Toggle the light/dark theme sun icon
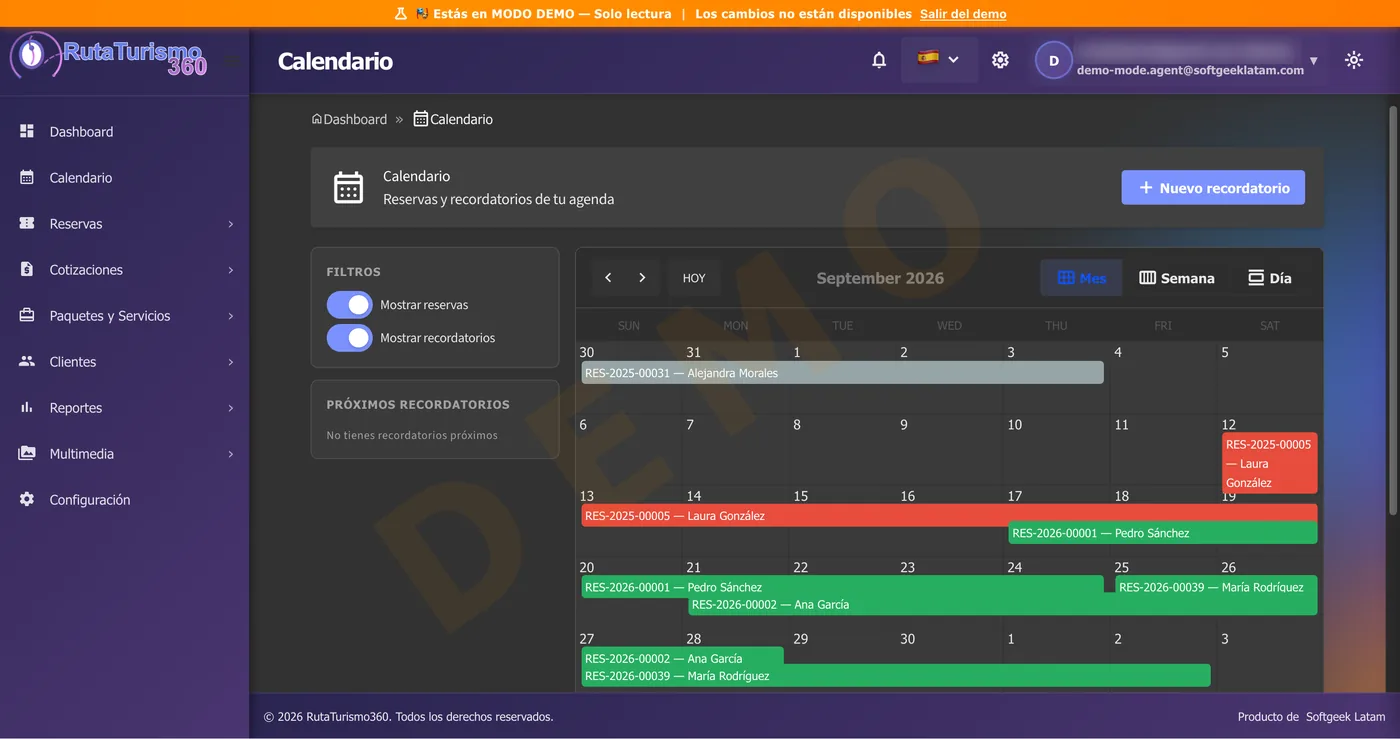 pos(1354,60)
